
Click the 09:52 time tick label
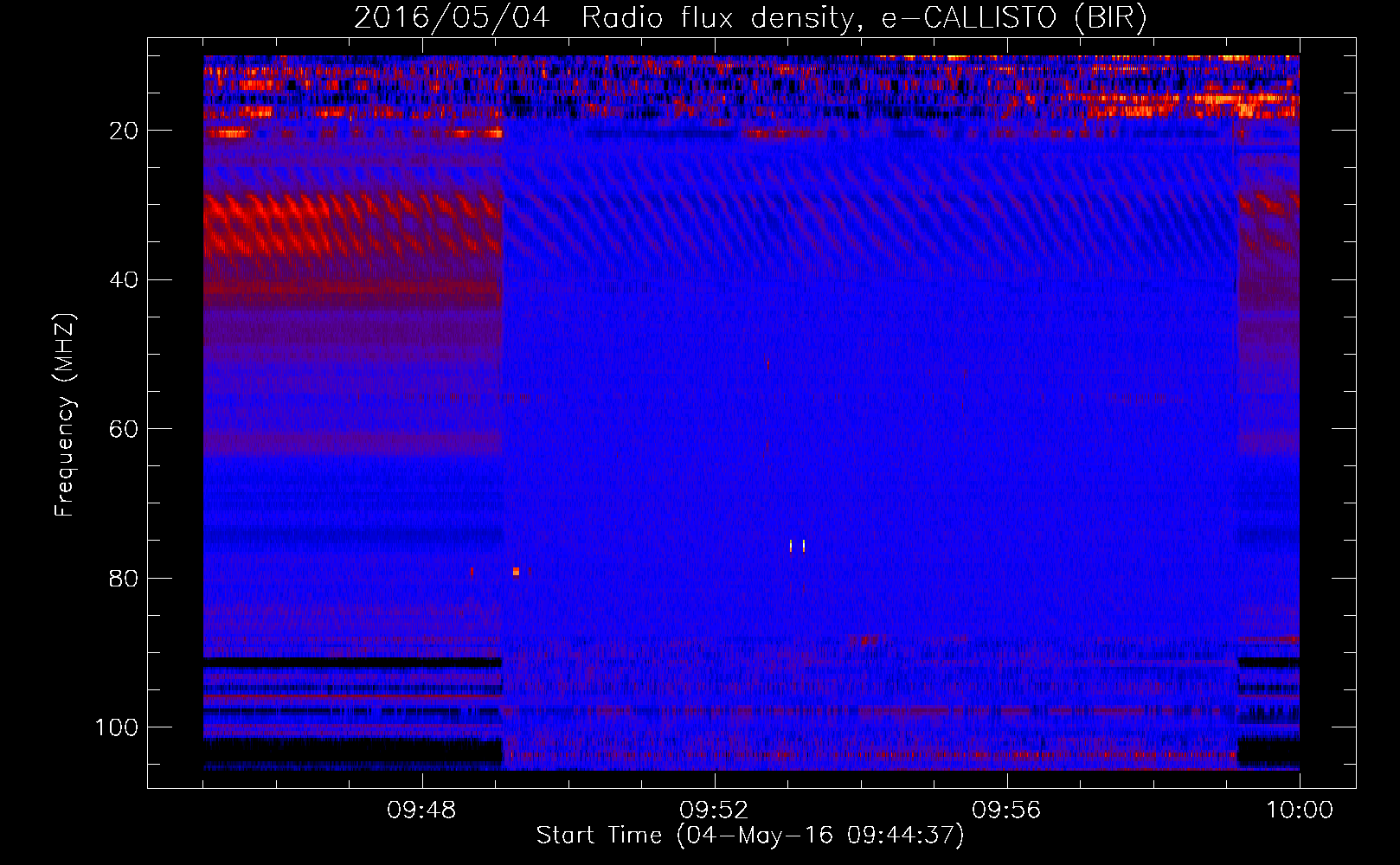(714, 811)
